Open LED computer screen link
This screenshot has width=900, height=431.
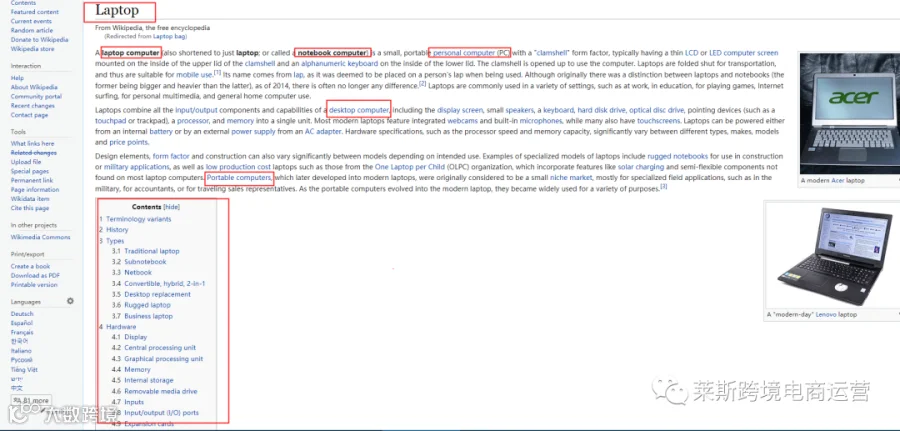pyautogui.click(x=744, y=53)
